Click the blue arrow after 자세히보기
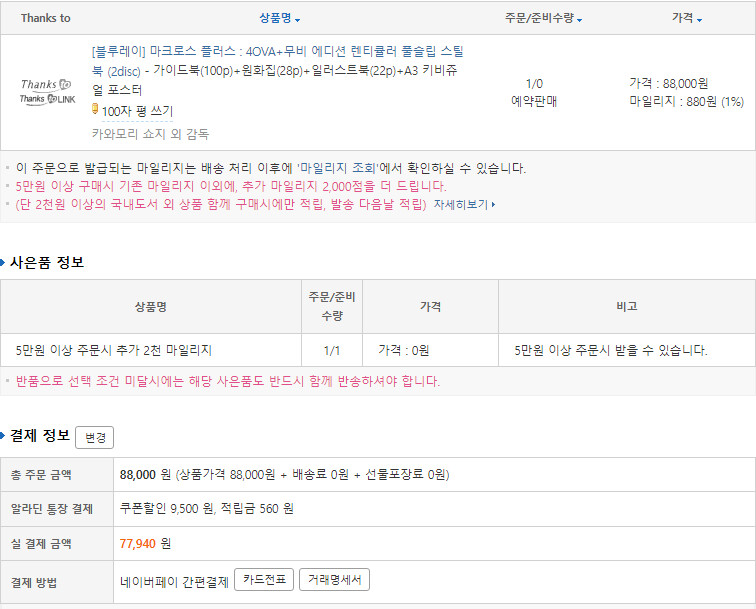The height and width of the screenshot is (609, 756). pos(494,204)
